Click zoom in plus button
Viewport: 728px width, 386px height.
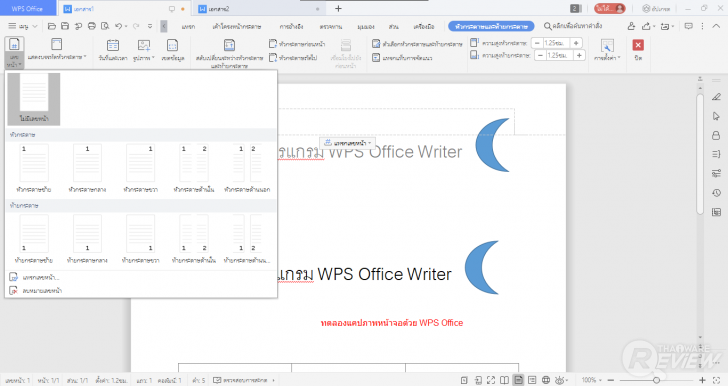point(702,380)
